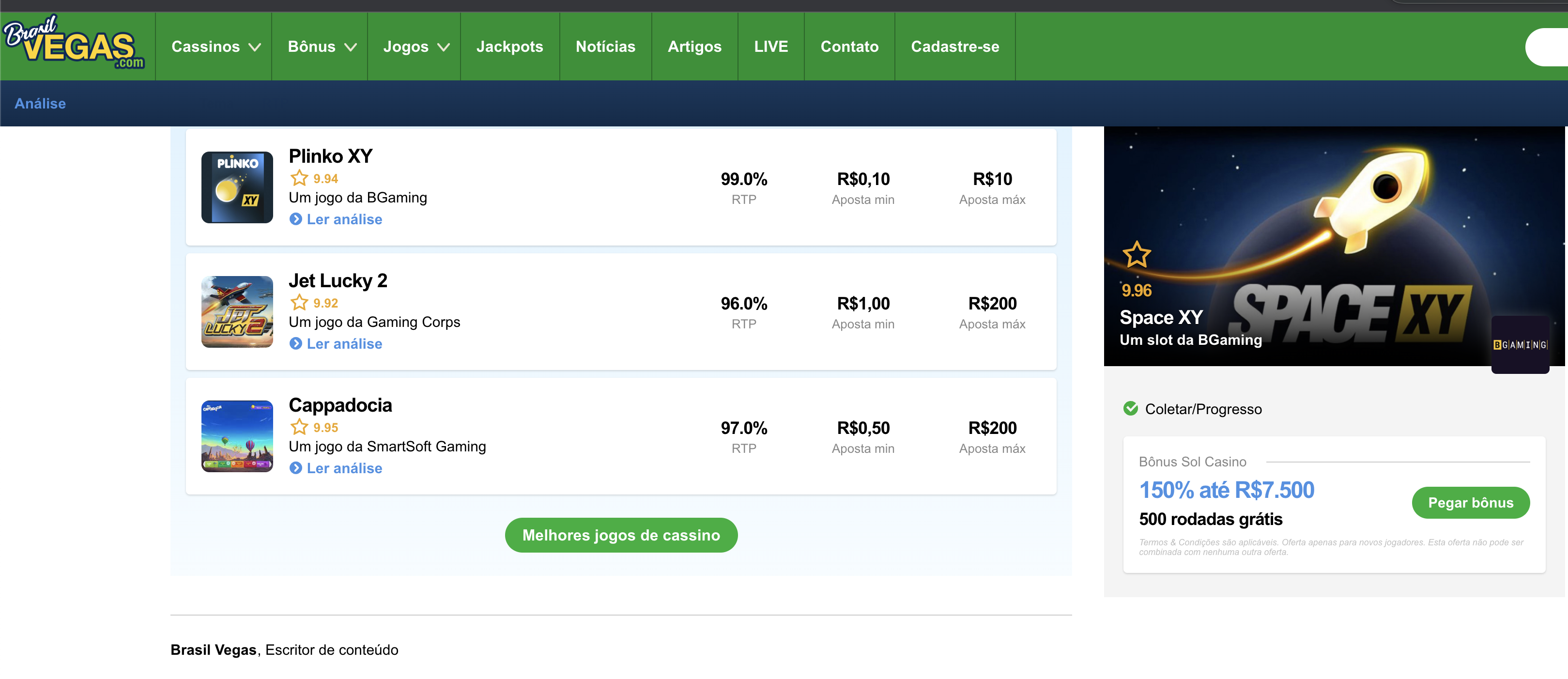Expand the Jogos menu

pyautogui.click(x=416, y=47)
